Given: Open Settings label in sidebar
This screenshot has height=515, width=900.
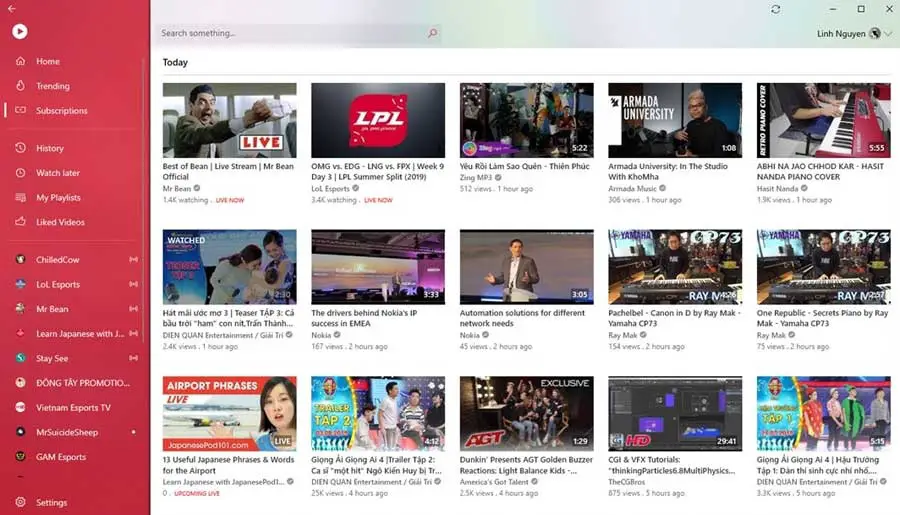Looking at the screenshot, I should coord(51,502).
